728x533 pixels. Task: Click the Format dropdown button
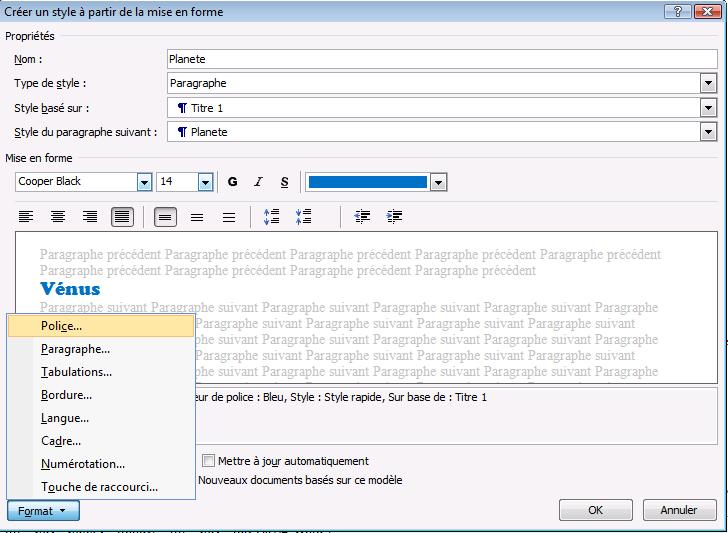tap(43, 511)
